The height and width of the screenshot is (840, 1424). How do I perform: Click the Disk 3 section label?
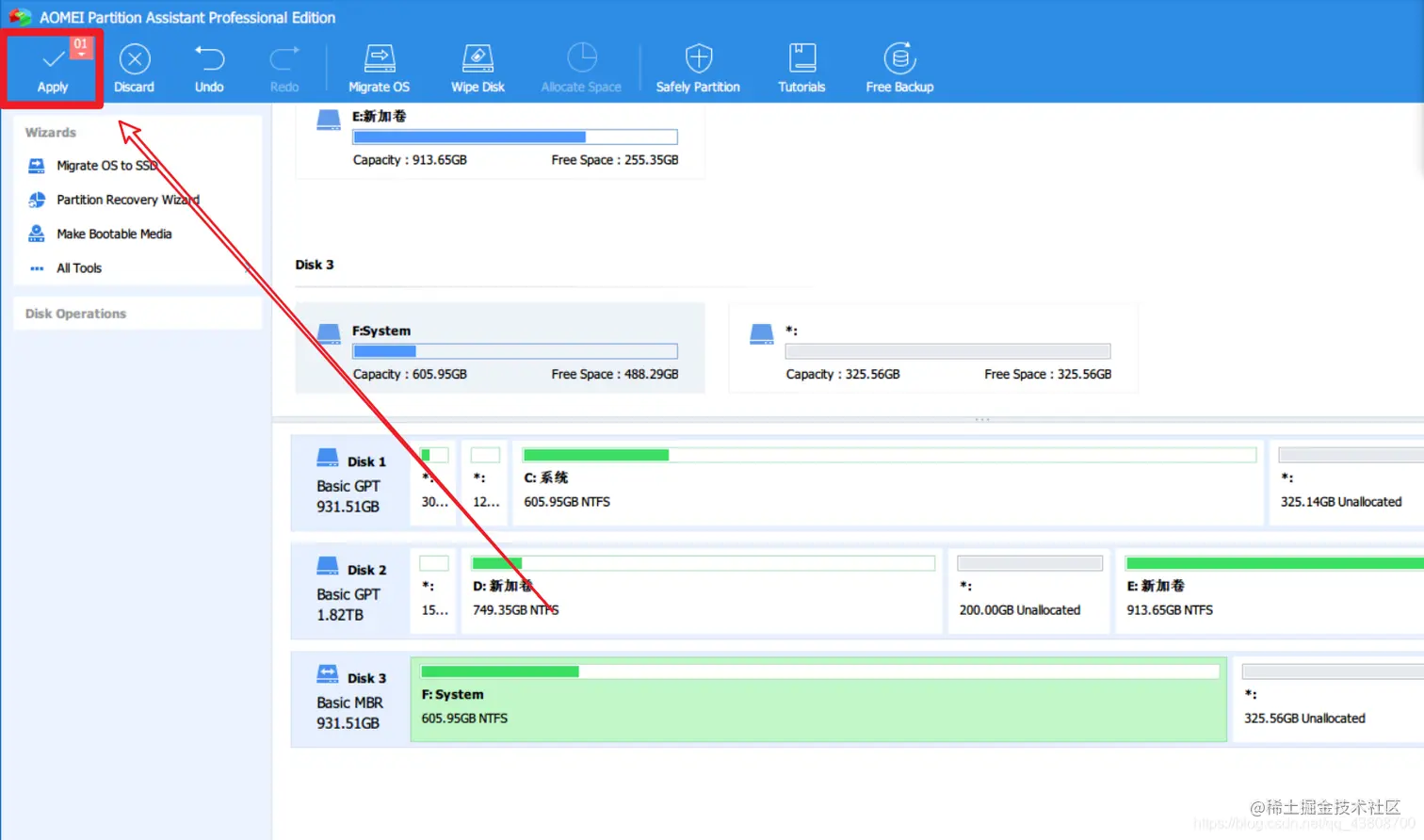tap(315, 265)
